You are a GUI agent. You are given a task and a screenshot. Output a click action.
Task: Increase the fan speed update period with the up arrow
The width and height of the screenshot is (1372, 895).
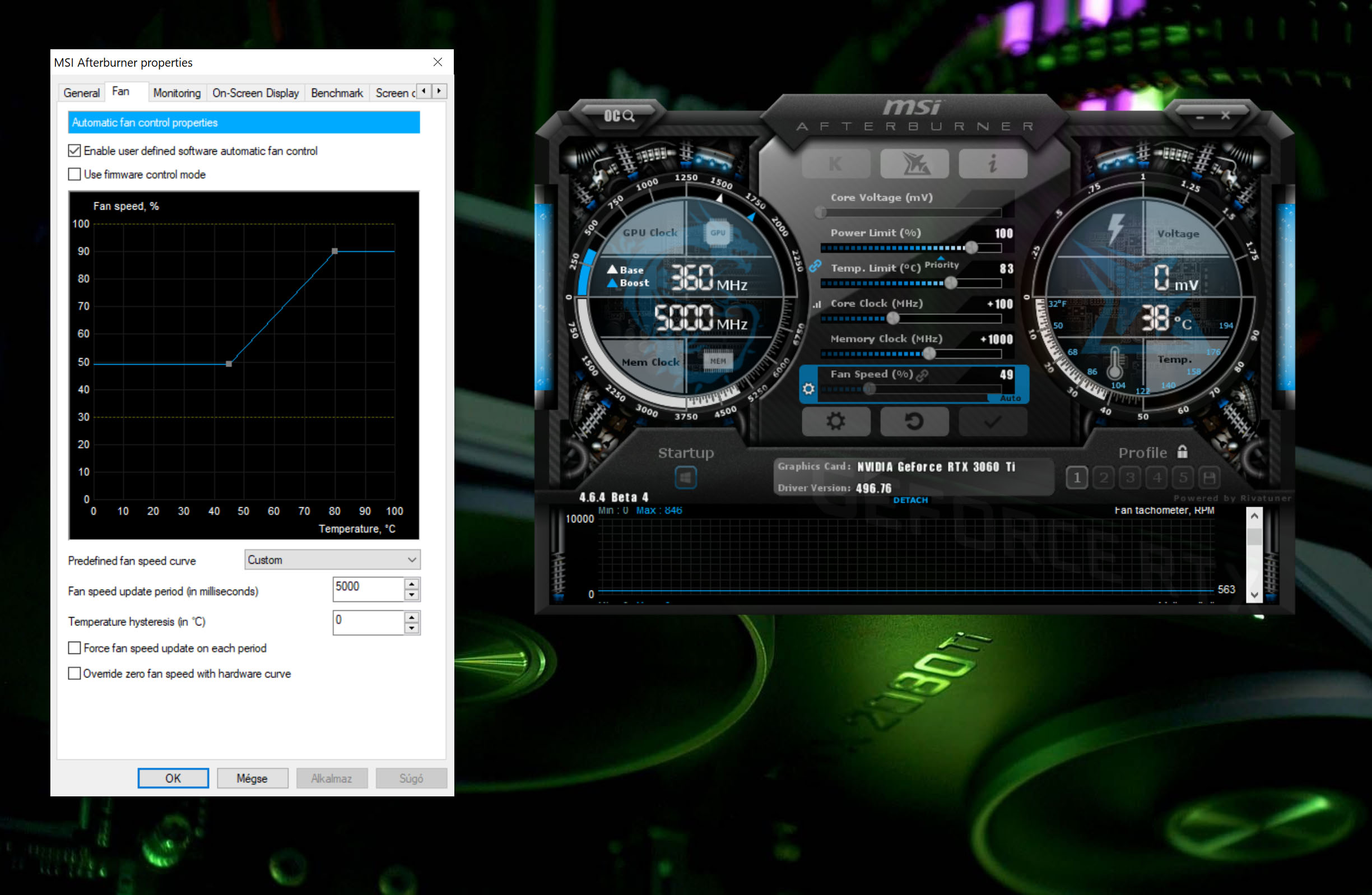click(412, 583)
